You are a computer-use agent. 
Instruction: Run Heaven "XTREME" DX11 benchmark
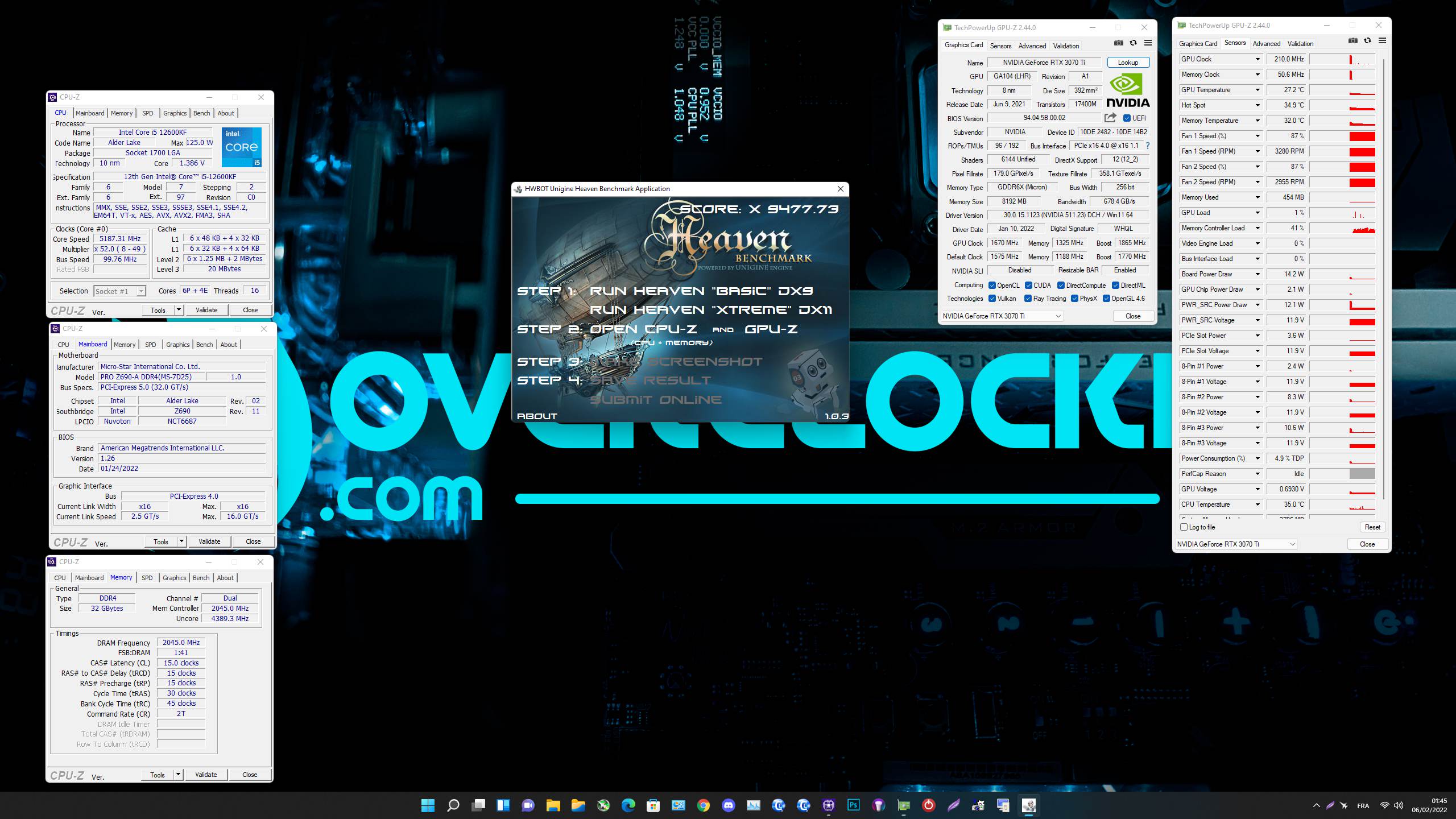[x=711, y=310]
